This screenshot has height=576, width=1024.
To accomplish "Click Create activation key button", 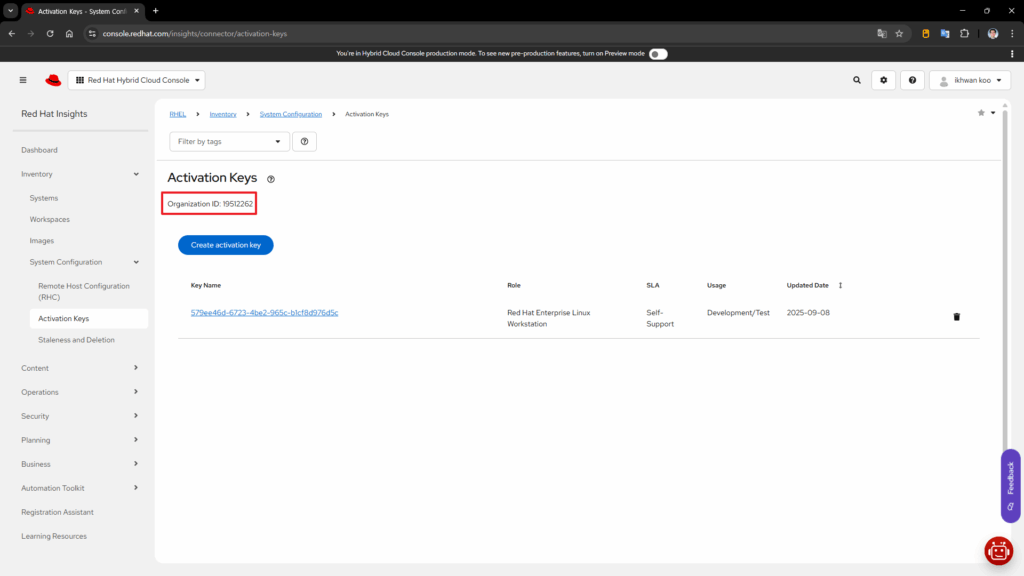I will coord(225,245).
